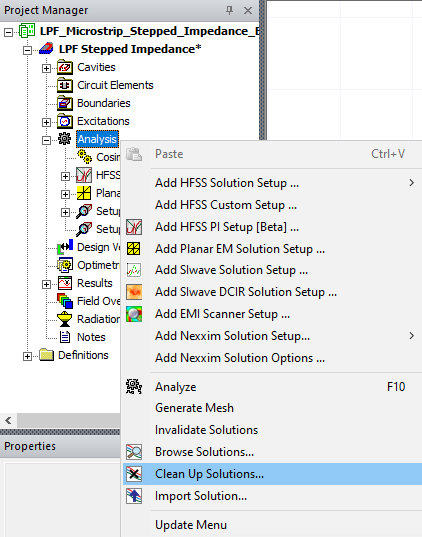Select the Definitions tree label

(x=83, y=355)
